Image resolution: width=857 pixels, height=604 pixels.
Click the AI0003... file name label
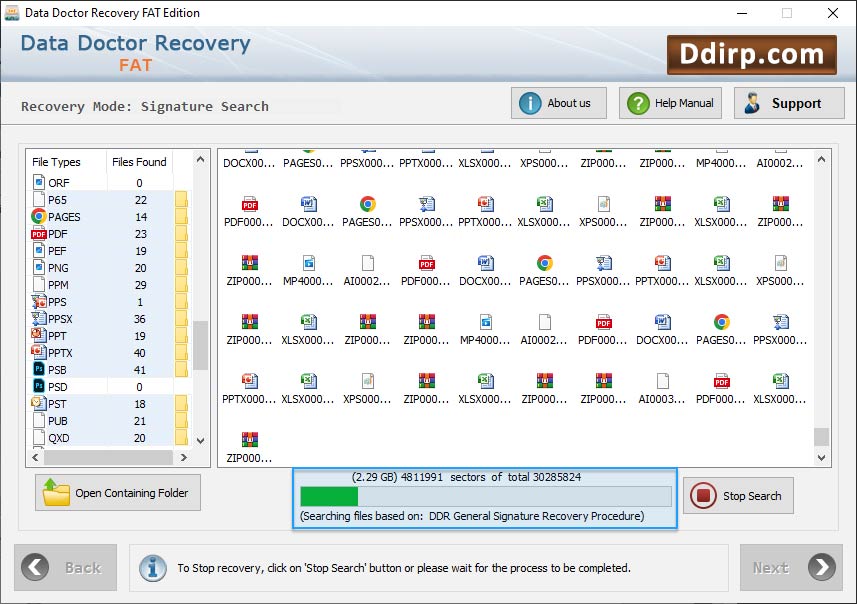661,399
